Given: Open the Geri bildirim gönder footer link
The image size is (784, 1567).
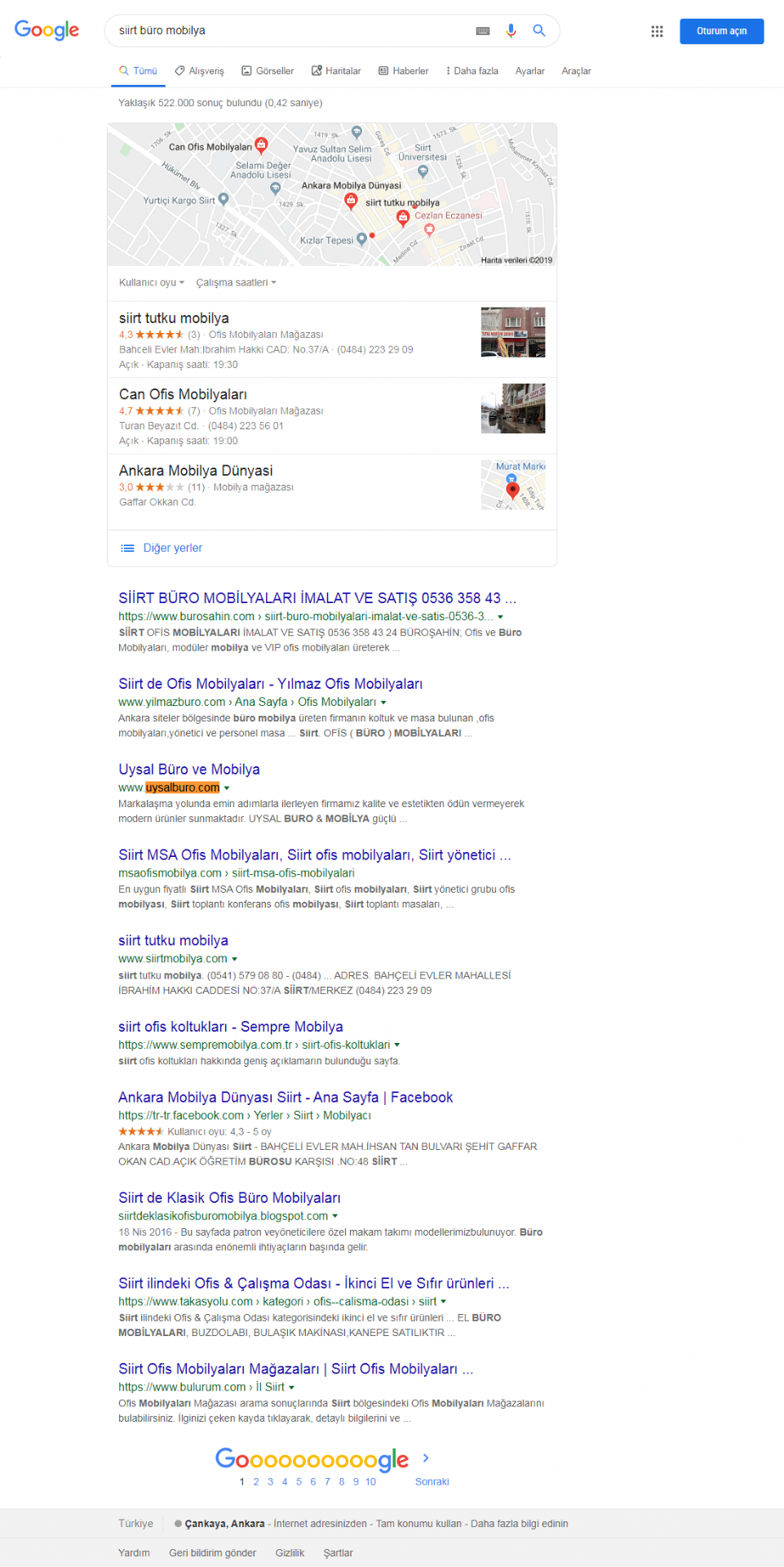Looking at the screenshot, I should [x=212, y=1553].
